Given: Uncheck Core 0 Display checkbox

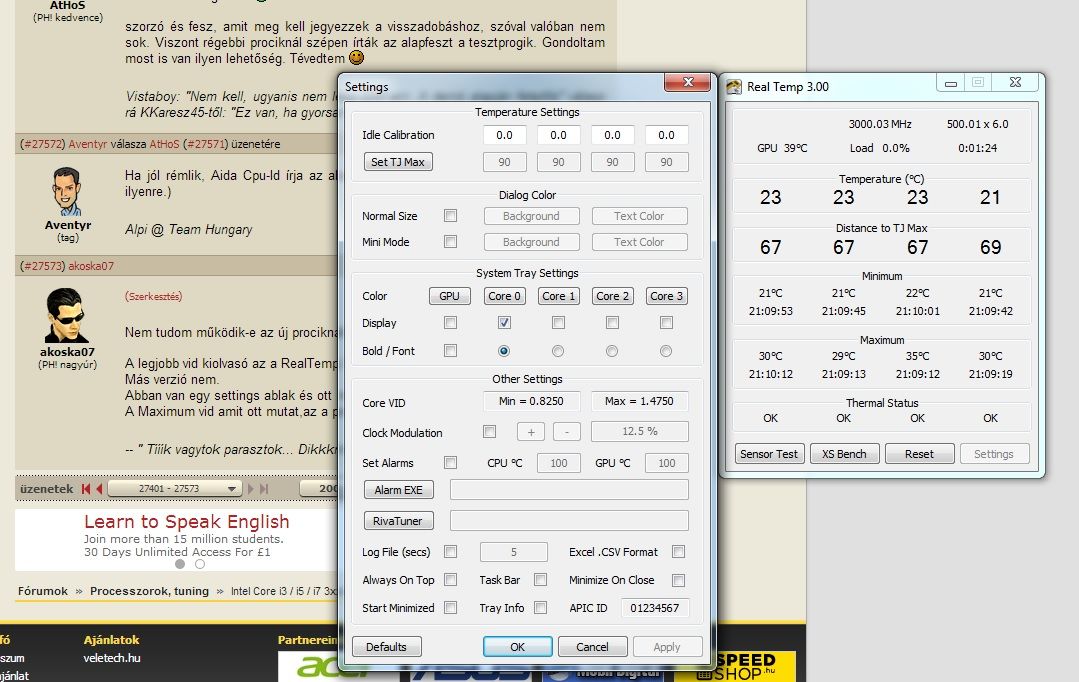Looking at the screenshot, I should (x=504, y=322).
